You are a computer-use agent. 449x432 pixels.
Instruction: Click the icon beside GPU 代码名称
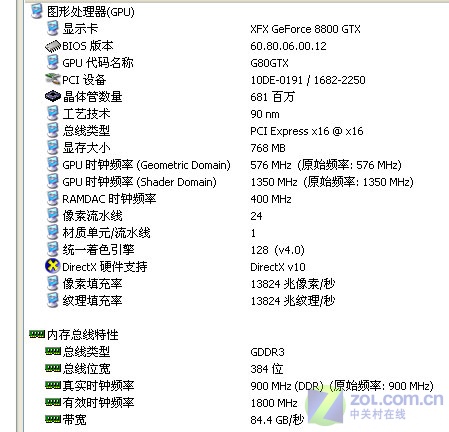click(52, 62)
